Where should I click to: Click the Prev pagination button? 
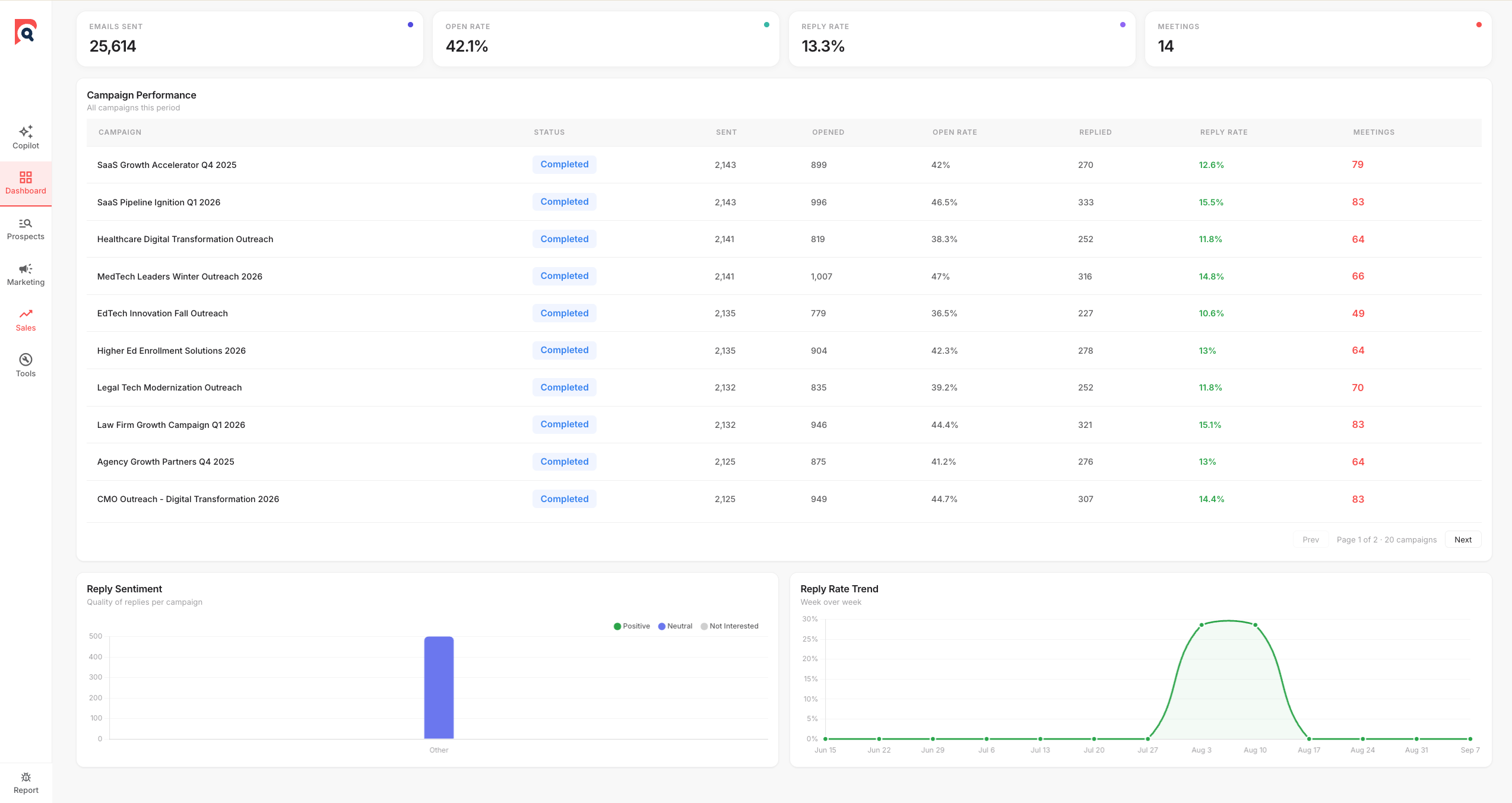click(1310, 539)
